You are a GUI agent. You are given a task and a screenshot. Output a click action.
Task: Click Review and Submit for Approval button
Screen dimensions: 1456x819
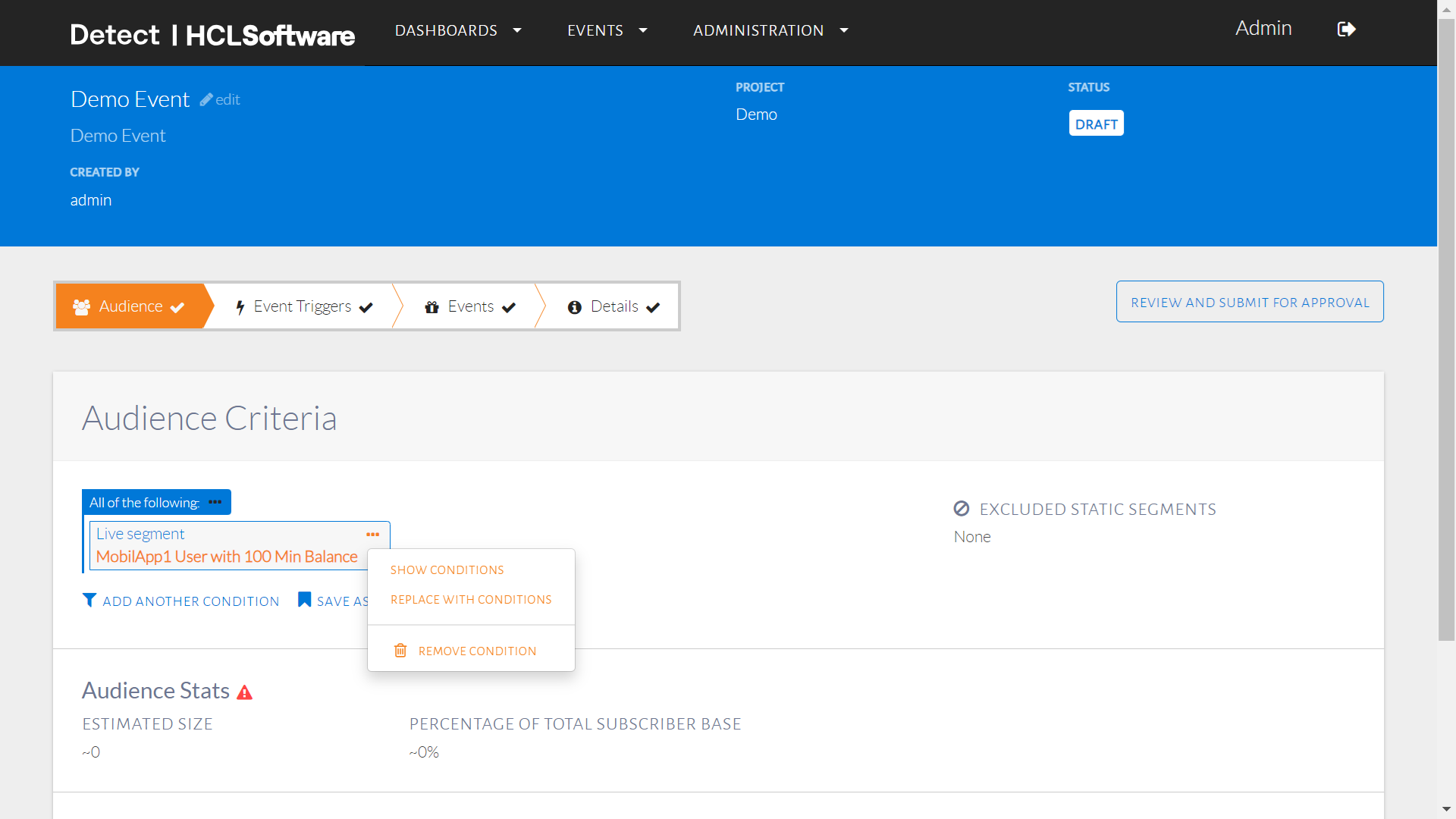coord(1250,302)
